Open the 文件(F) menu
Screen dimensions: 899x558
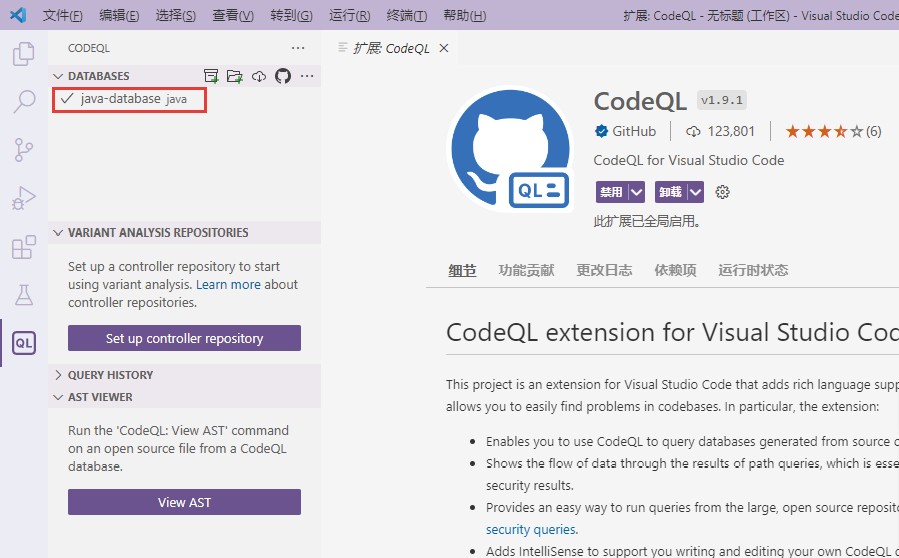click(x=62, y=15)
